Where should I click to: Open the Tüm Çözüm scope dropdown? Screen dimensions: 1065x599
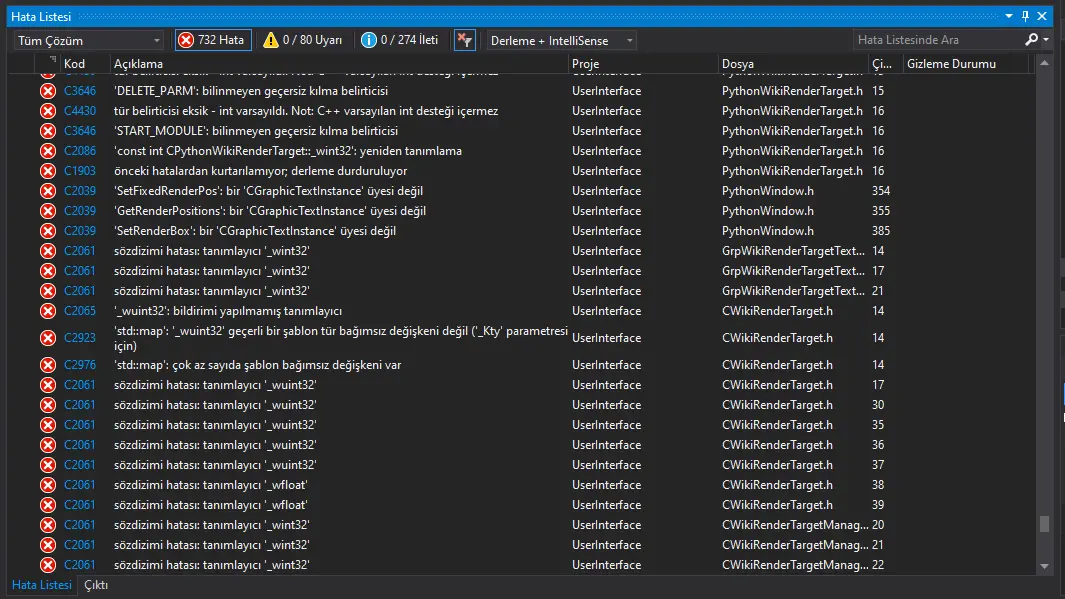tap(89, 40)
